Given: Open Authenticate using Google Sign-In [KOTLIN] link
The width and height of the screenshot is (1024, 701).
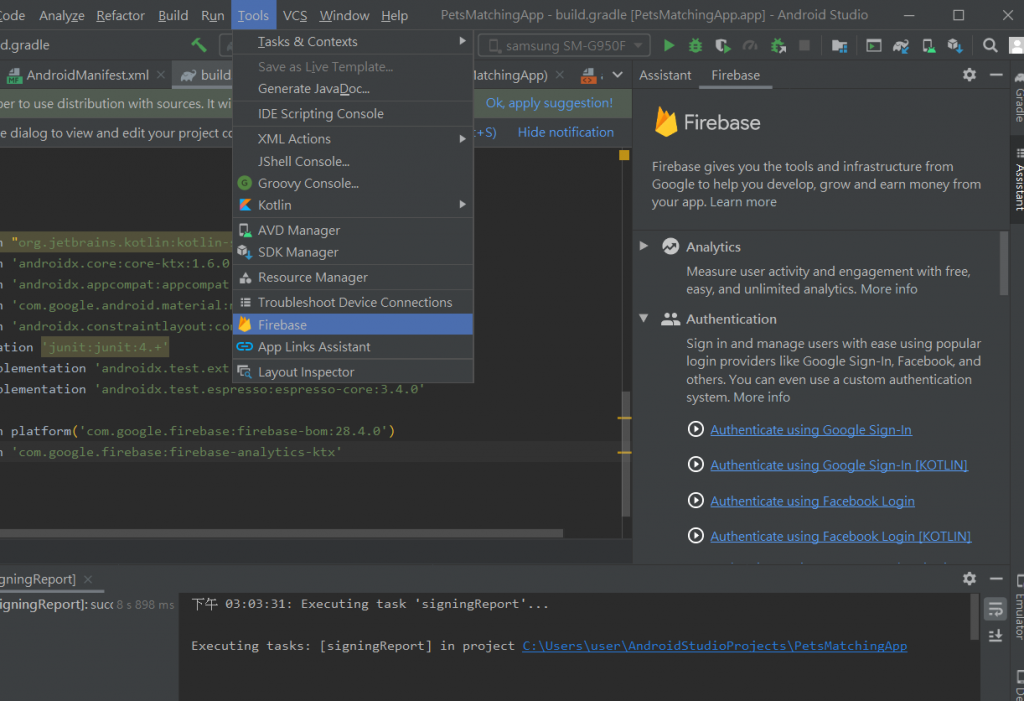Looking at the screenshot, I should pyautogui.click(x=839, y=465).
